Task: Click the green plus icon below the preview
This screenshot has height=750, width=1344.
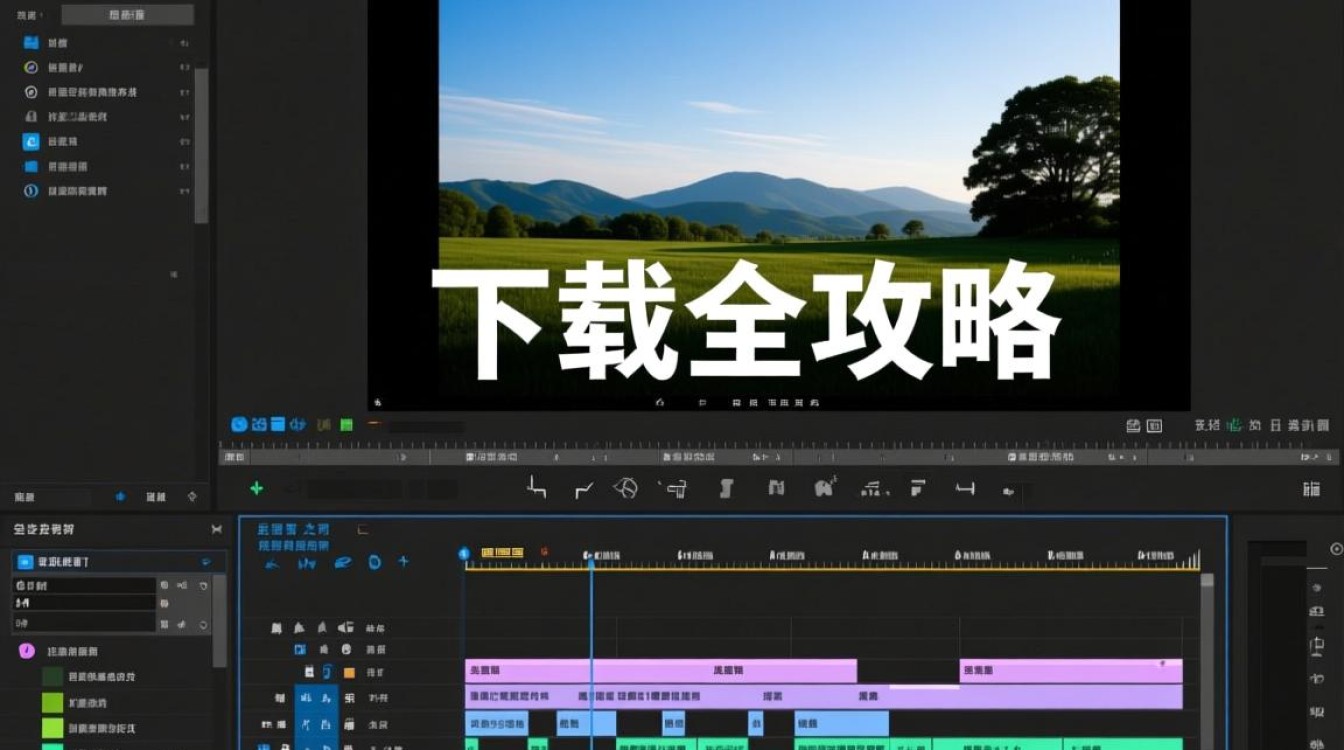Action: (x=256, y=488)
